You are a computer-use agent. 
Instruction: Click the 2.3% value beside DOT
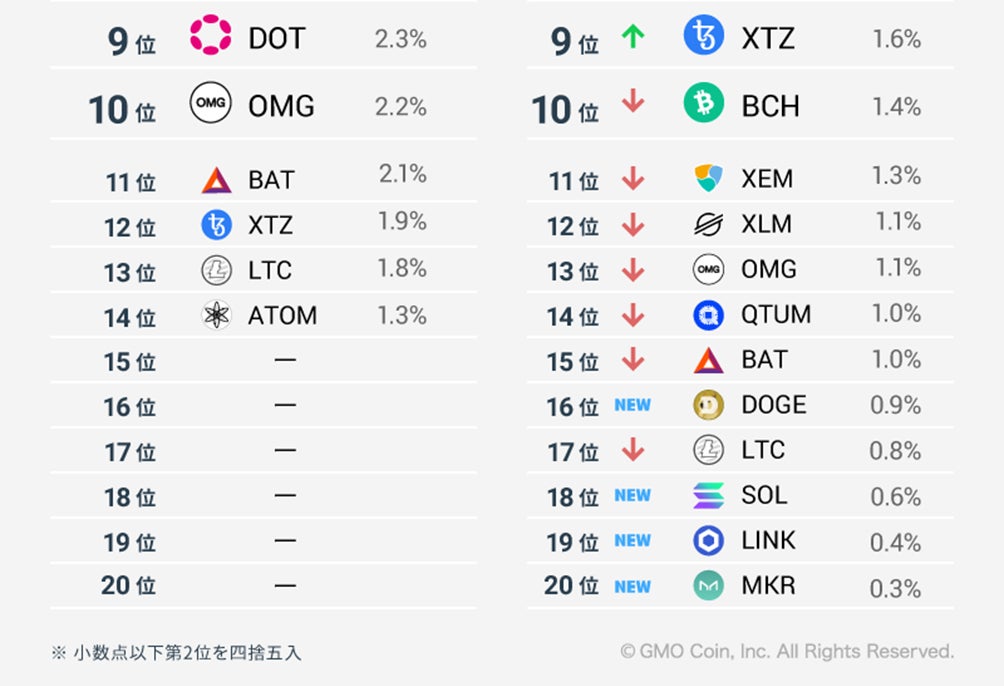(400, 39)
